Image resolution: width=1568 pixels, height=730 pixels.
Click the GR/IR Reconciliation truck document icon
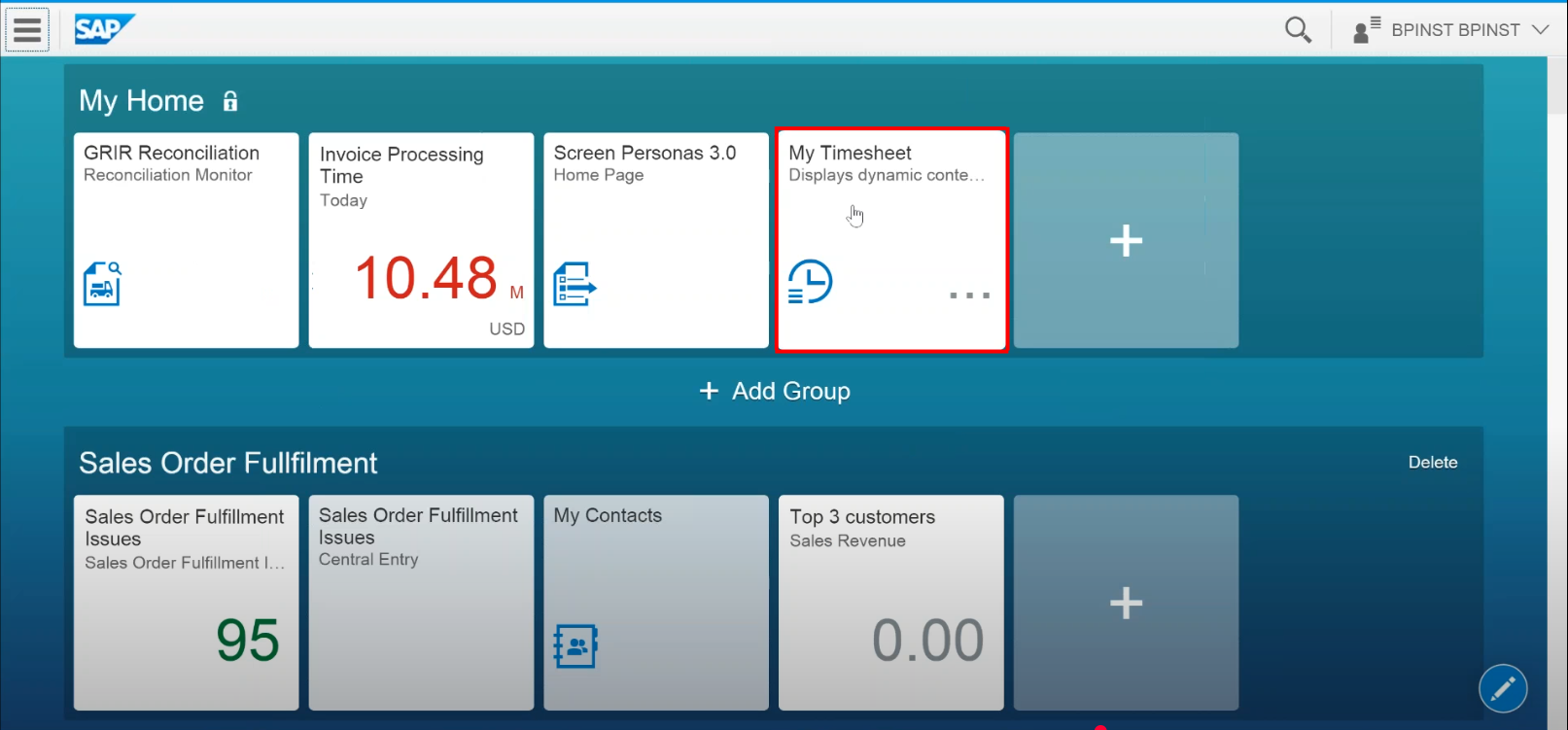pos(102,284)
